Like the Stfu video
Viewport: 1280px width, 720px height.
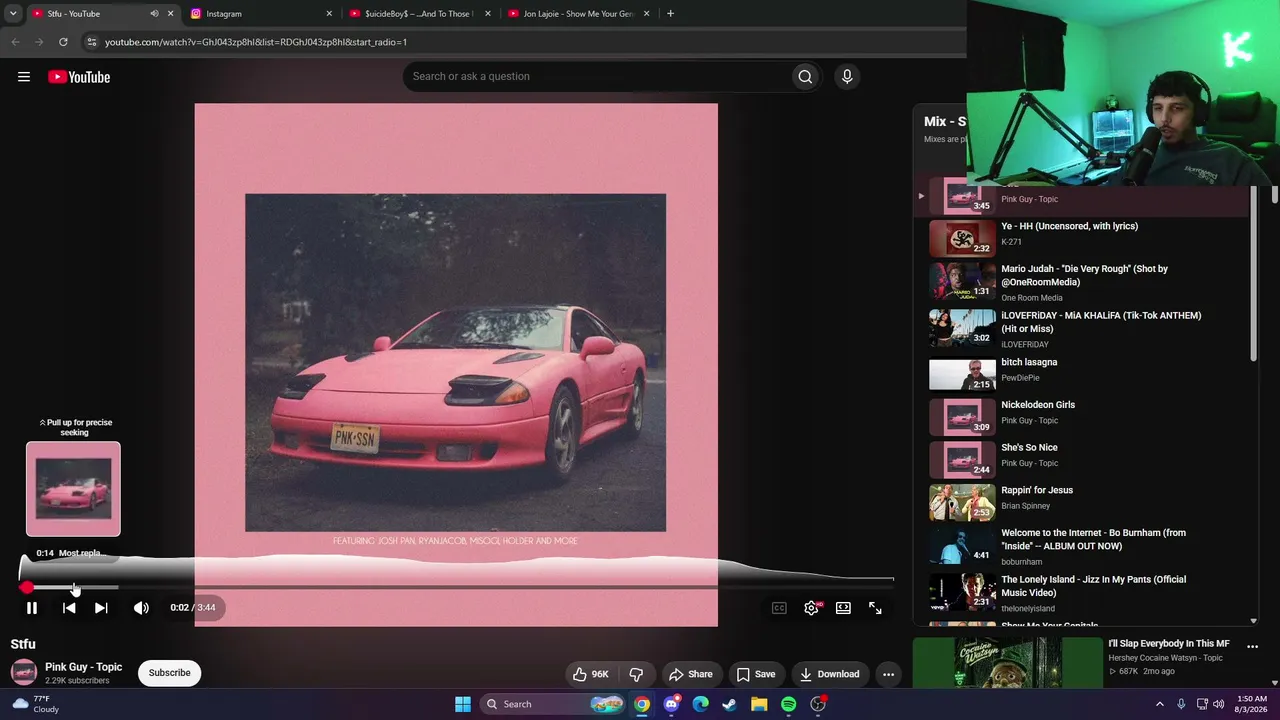pos(590,674)
